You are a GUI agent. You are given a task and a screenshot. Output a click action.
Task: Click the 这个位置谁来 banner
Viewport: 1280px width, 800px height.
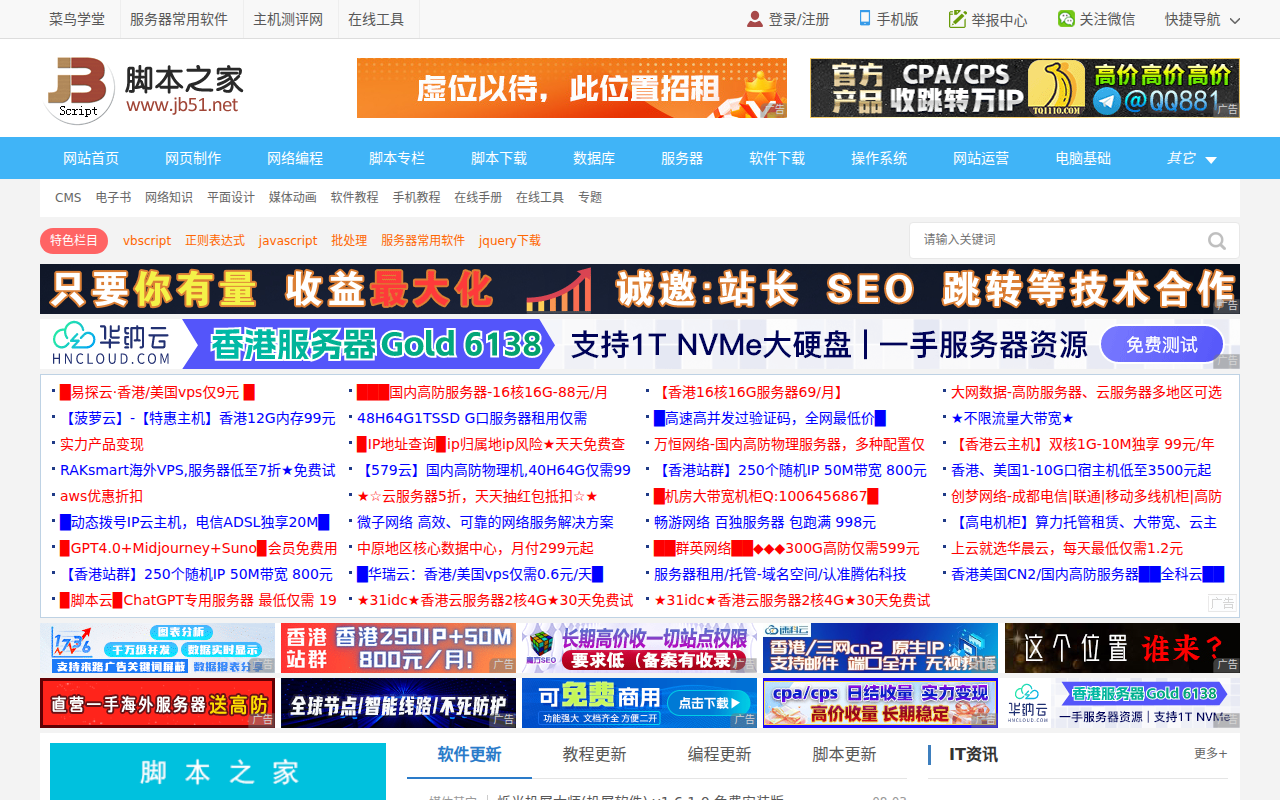tap(1122, 648)
